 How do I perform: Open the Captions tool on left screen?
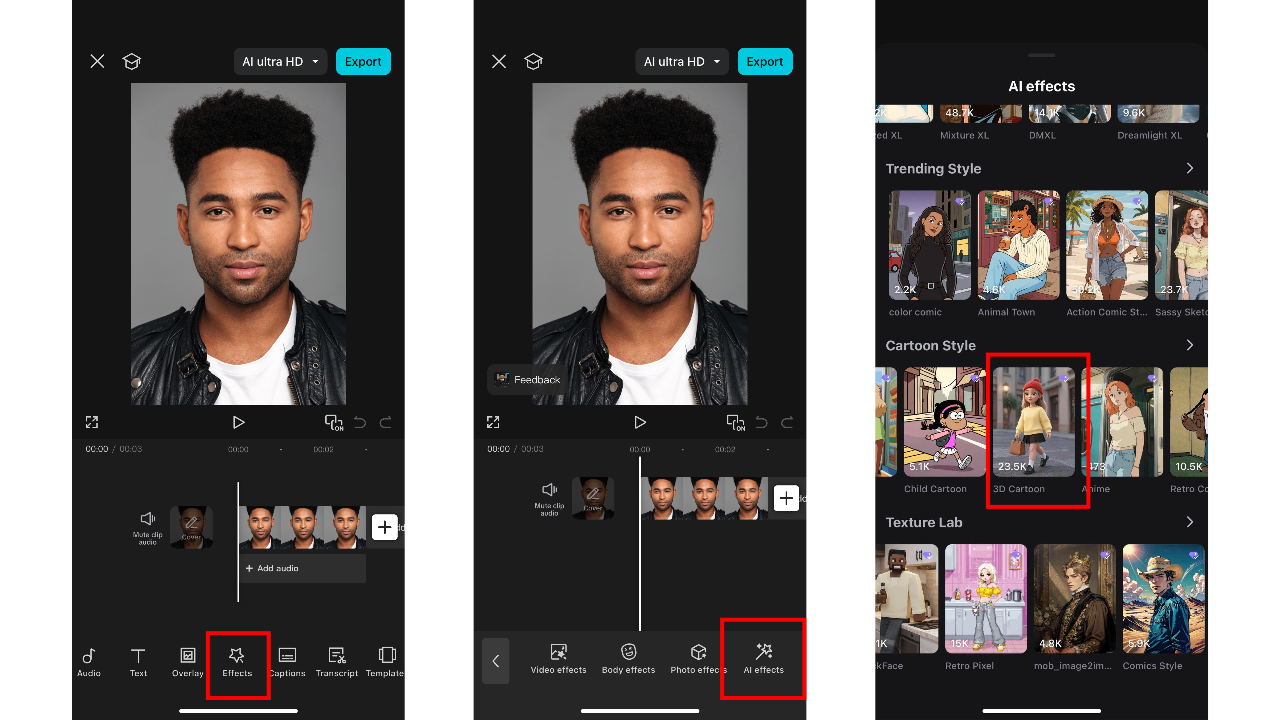(x=287, y=662)
